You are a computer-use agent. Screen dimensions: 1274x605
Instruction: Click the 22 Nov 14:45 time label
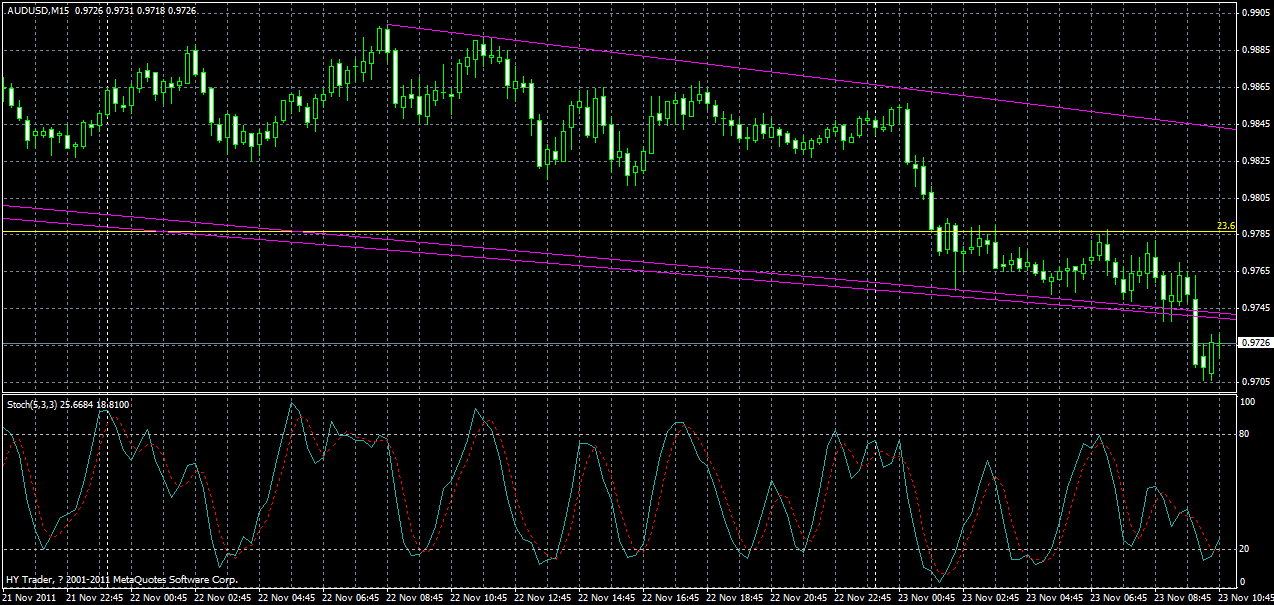[607, 597]
